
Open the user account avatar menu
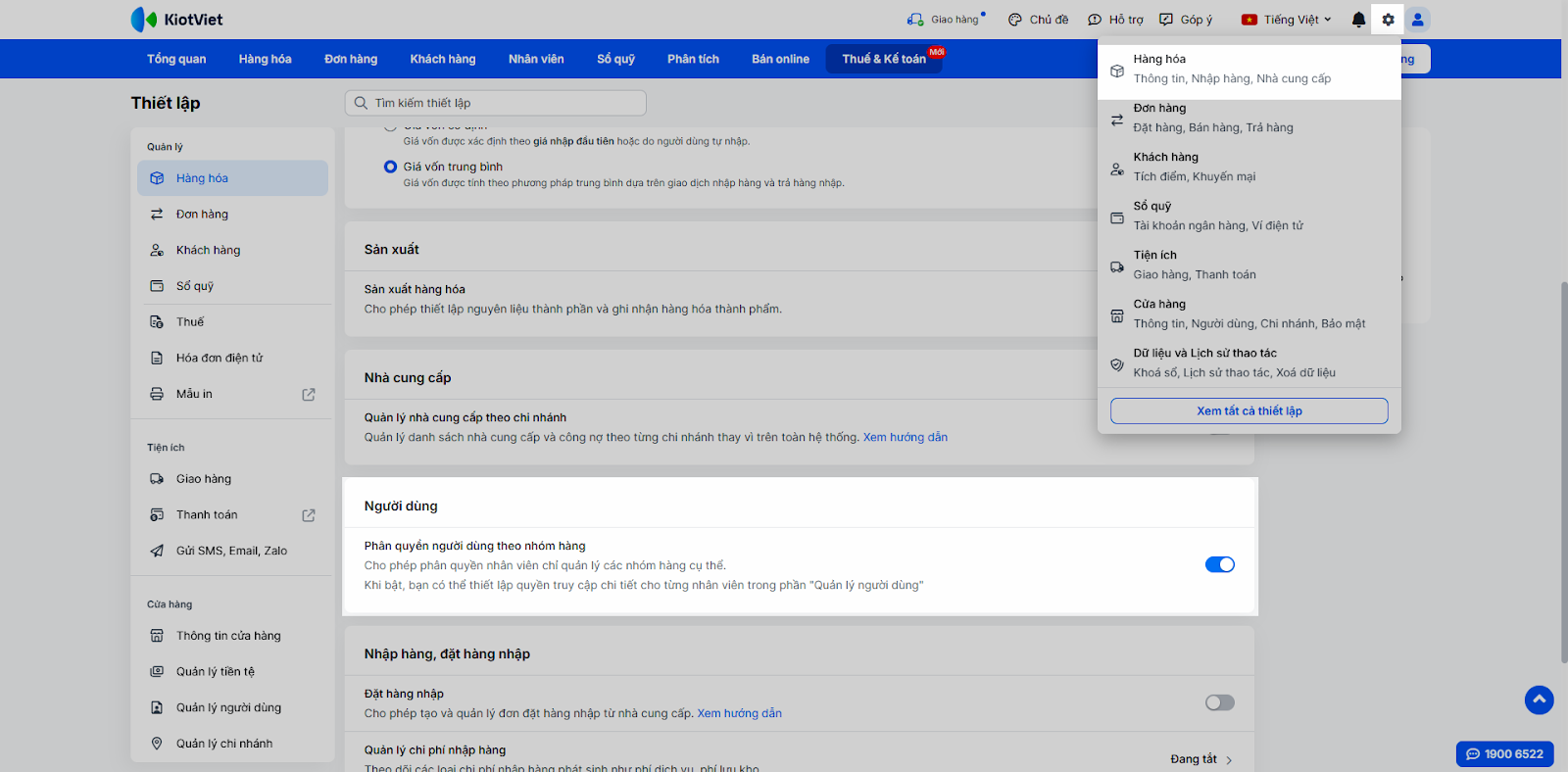click(x=1417, y=20)
